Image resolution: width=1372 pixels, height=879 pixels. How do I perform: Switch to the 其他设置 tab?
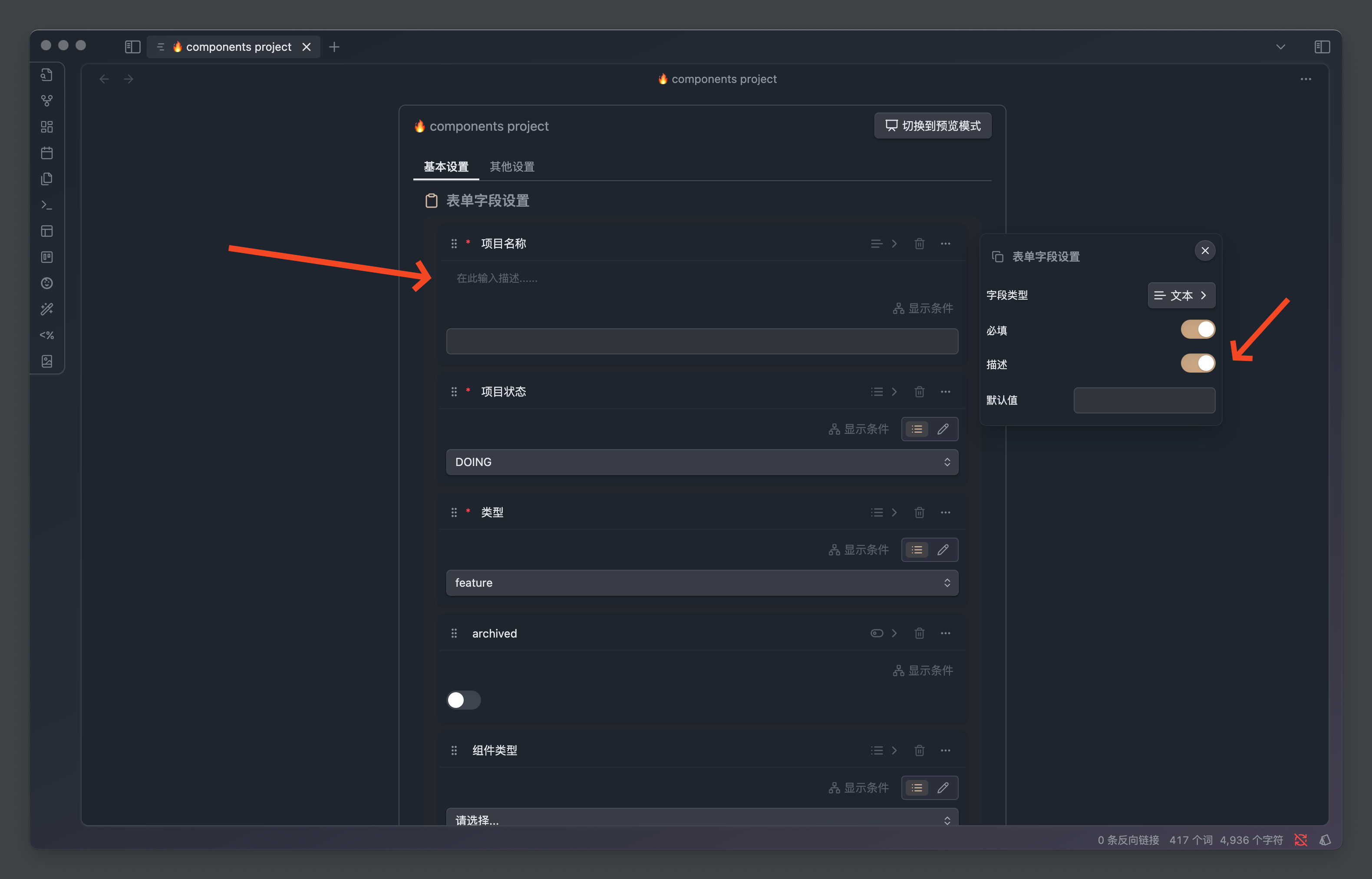pyautogui.click(x=512, y=167)
